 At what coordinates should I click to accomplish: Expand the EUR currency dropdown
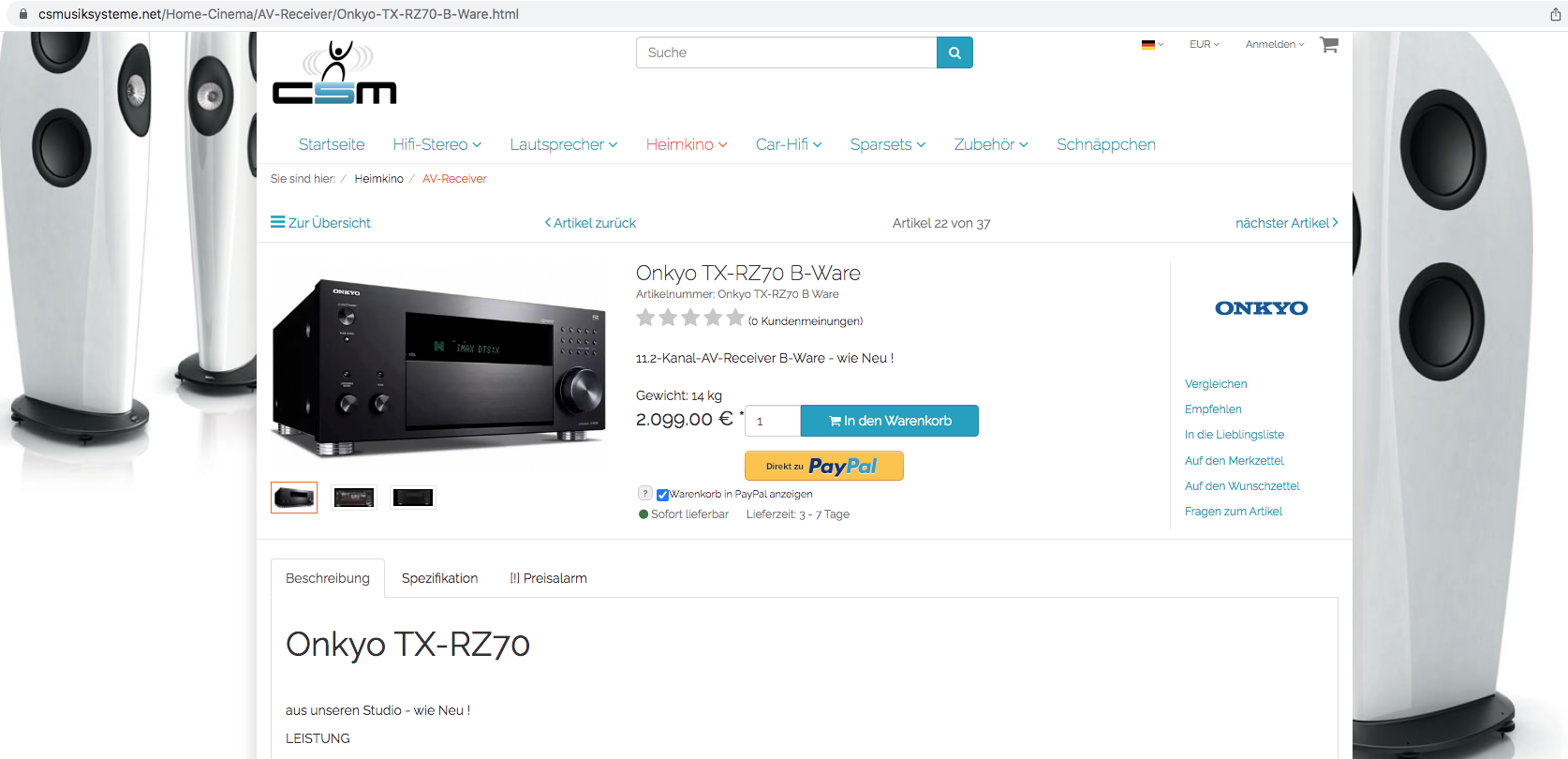pos(1205,44)
